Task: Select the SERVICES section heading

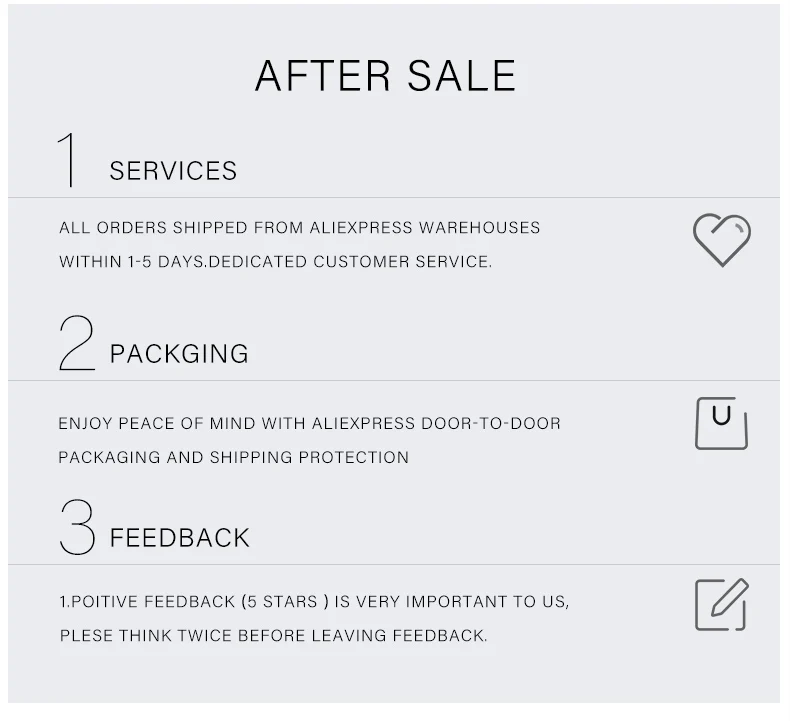Action: pos(173,171)
